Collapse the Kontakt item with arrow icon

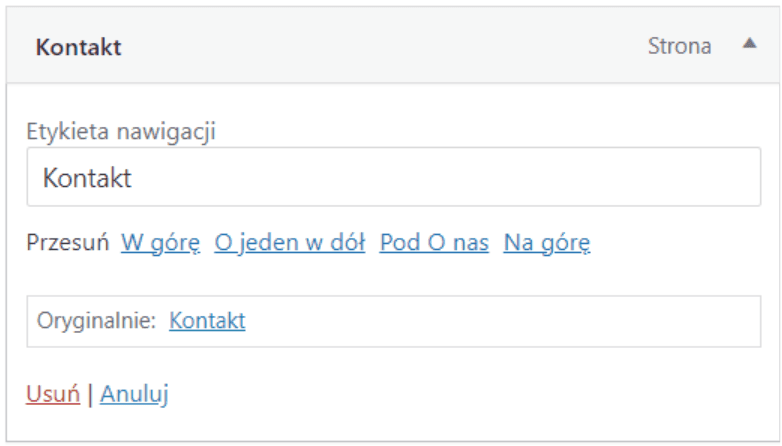coord(749,45)
